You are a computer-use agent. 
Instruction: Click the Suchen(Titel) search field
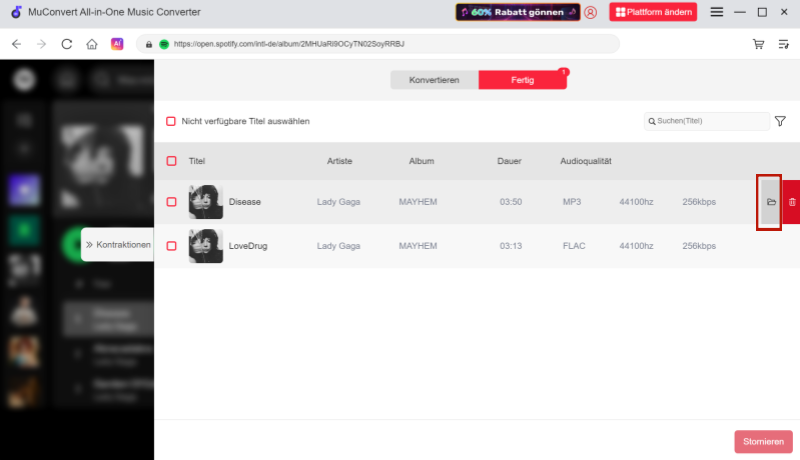[x=710, y=121]
